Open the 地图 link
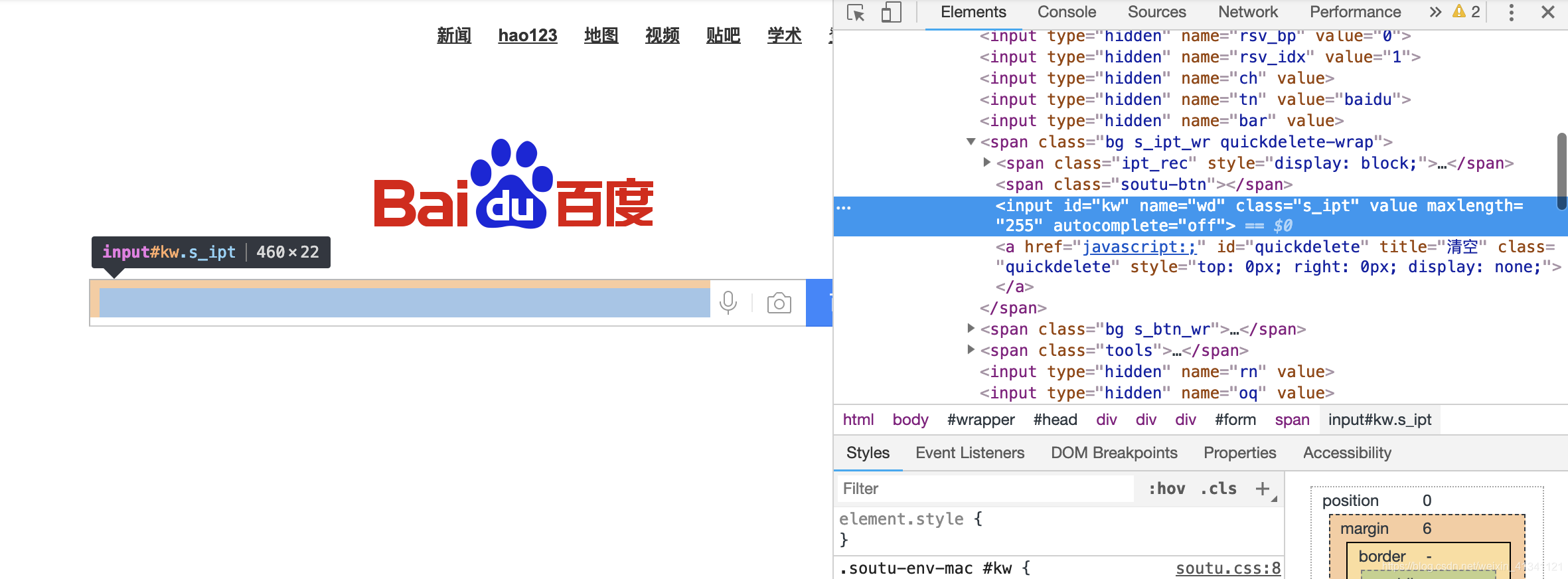 (x=601, y=35)
